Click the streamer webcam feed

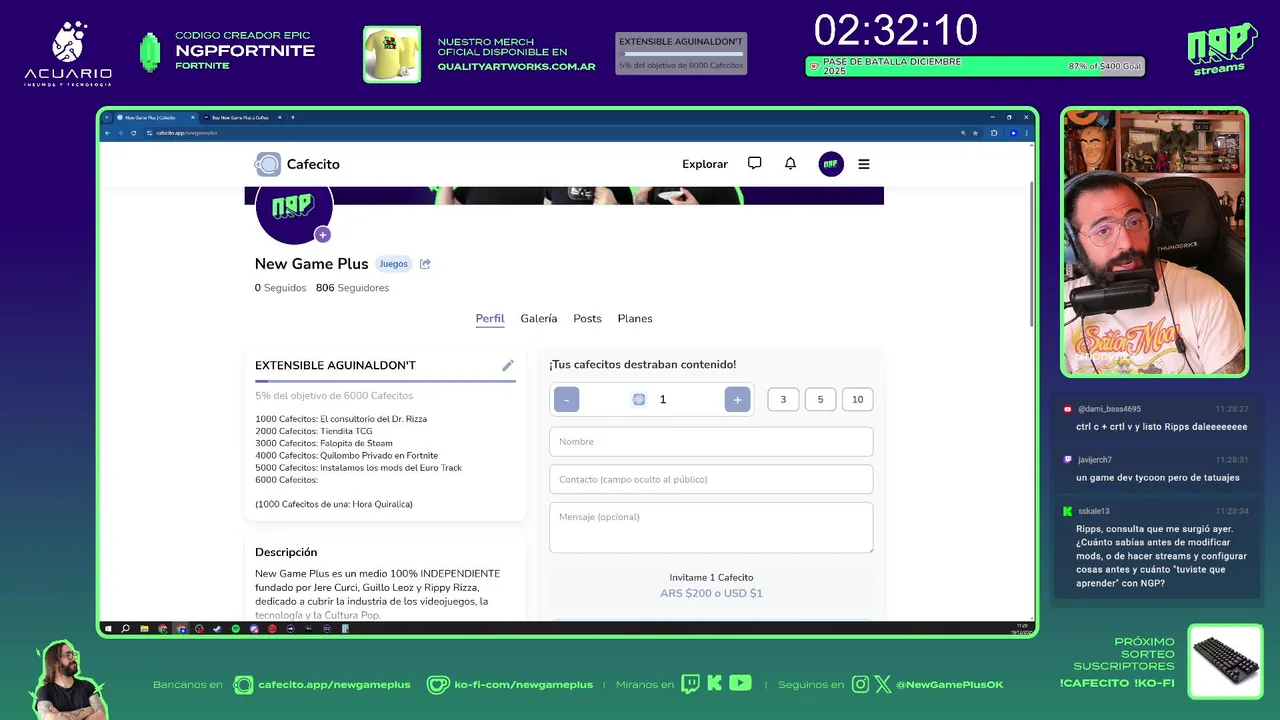(x=1154, y=242)
